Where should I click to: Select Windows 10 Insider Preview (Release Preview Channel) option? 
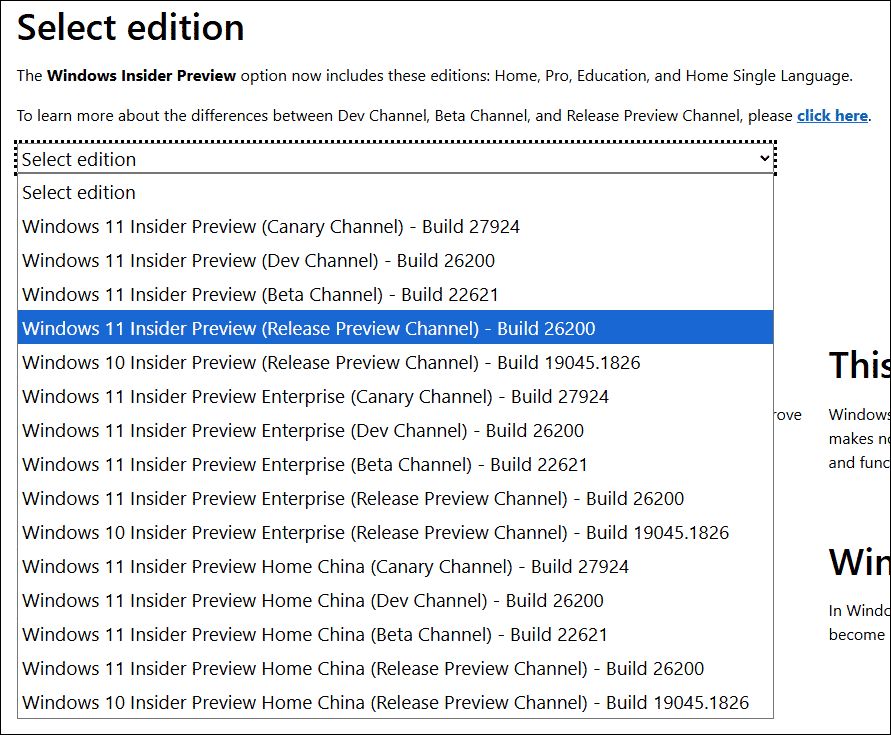click(x=395, y=362)
